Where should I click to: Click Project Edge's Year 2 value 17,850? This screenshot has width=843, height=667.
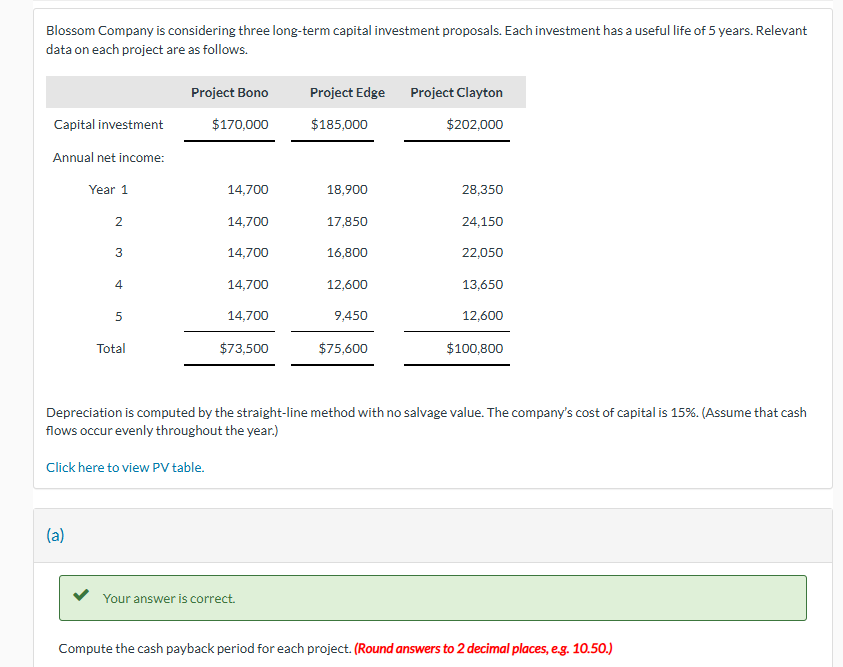pos(347,221)
